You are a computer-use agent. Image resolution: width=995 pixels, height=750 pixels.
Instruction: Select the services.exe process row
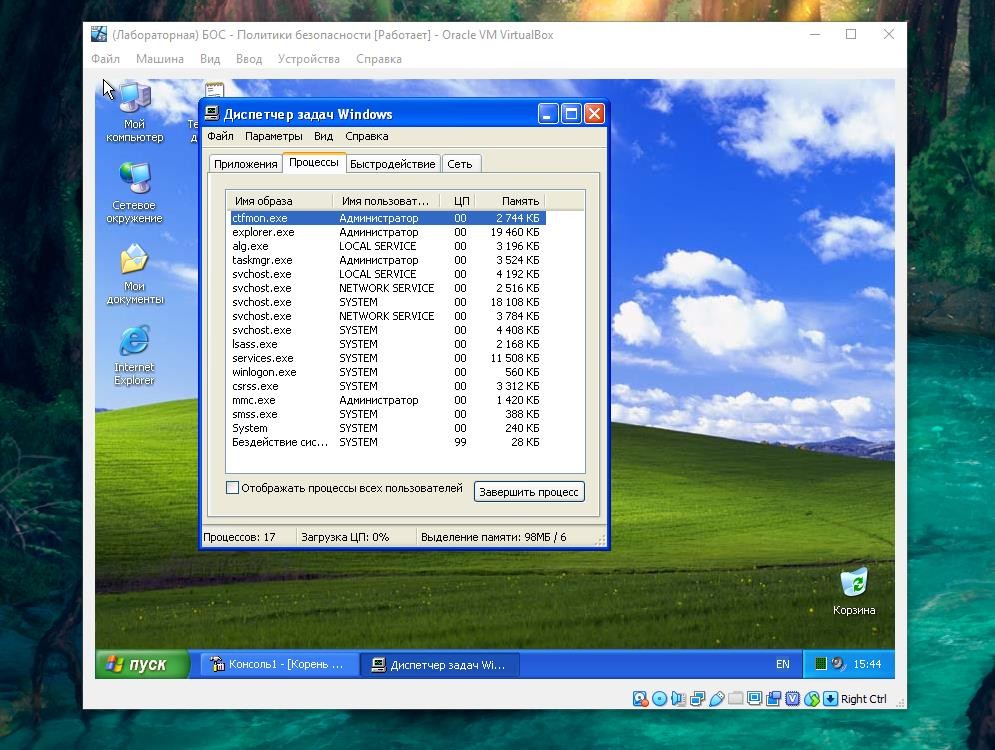click(x=388, y=358)
